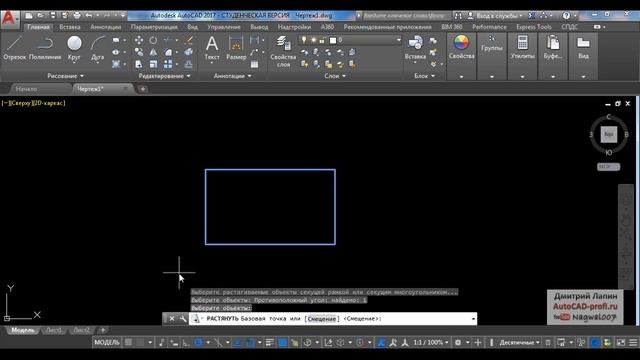Click the Rotate tool icon
This screenshot has width=640, height=360.
(153, 40)
